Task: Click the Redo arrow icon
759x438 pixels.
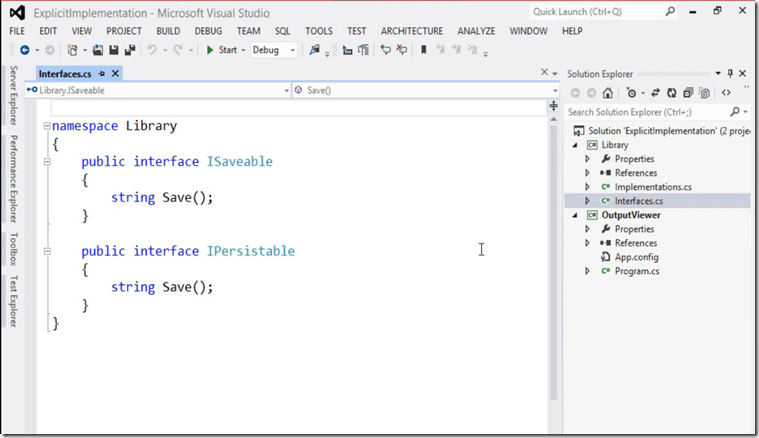Action: click(x=178, y=50)
